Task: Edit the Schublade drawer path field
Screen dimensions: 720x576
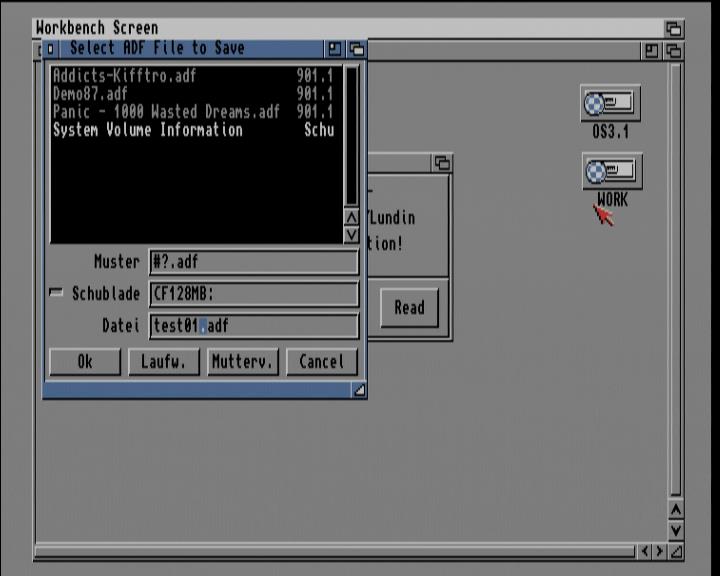Action: (x=254, y=294)
